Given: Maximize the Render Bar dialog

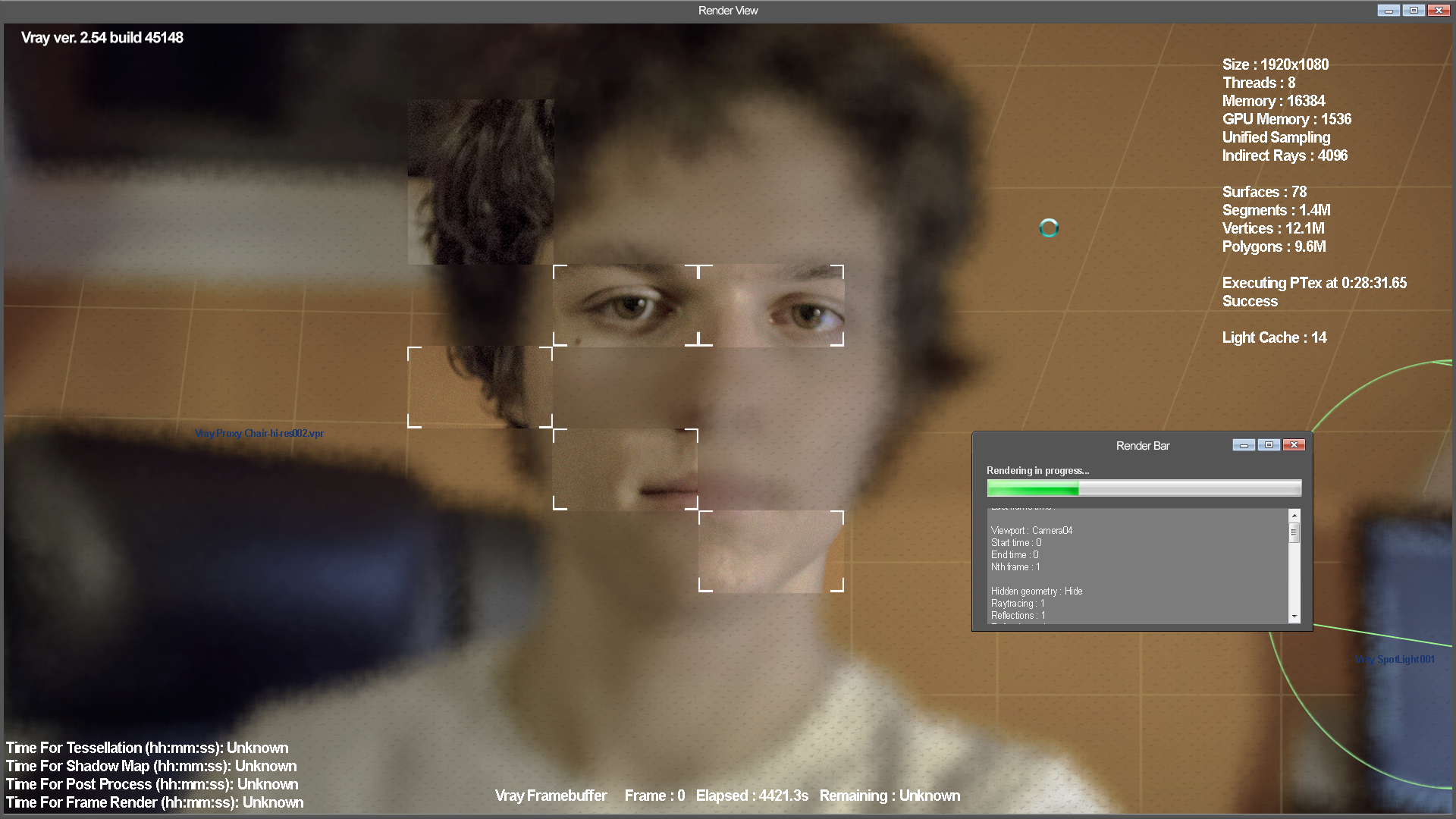Looking at the screenshot, I should (1269, 445).
